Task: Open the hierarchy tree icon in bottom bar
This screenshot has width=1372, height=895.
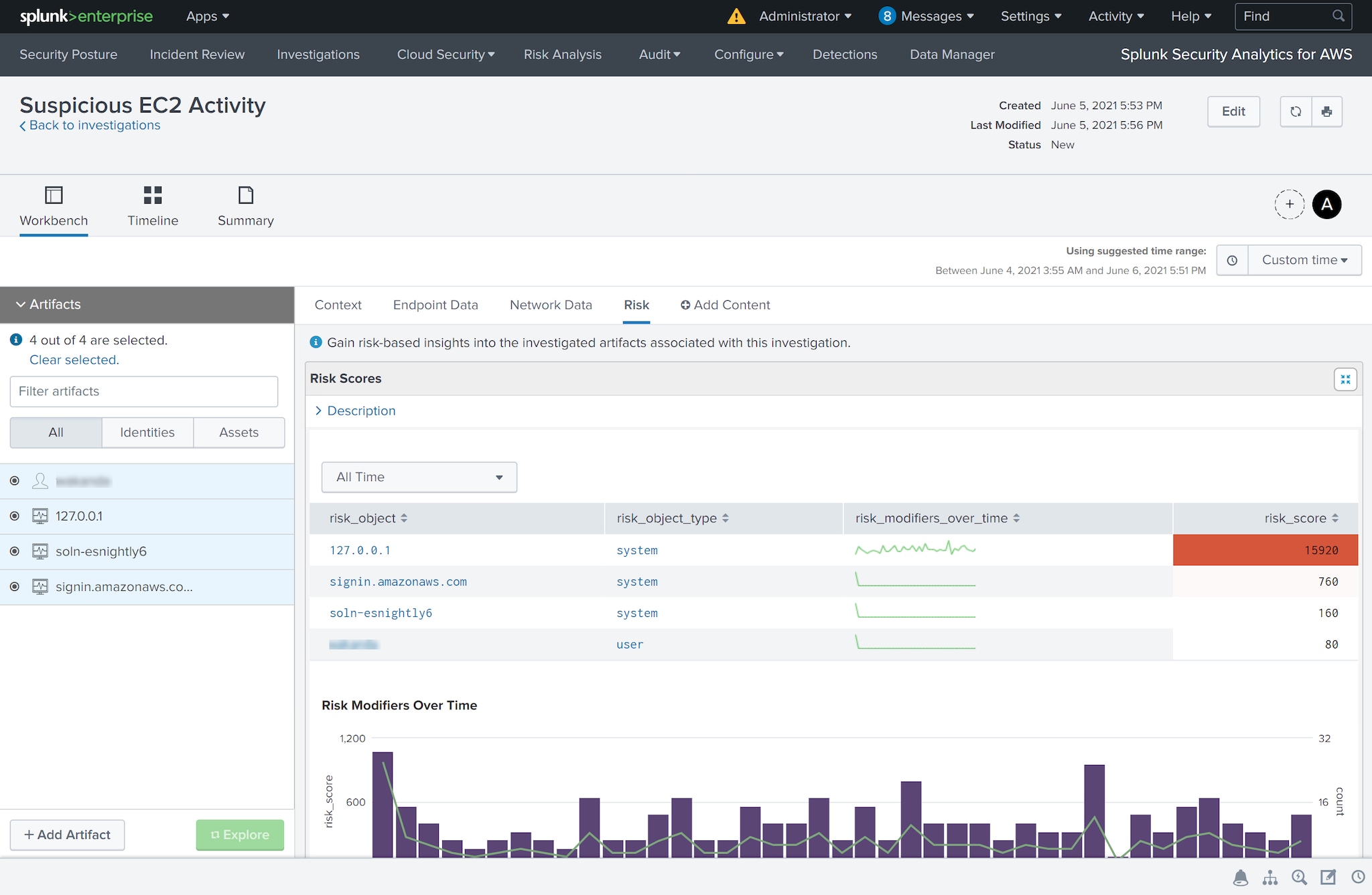Action: coord(1270,878)
